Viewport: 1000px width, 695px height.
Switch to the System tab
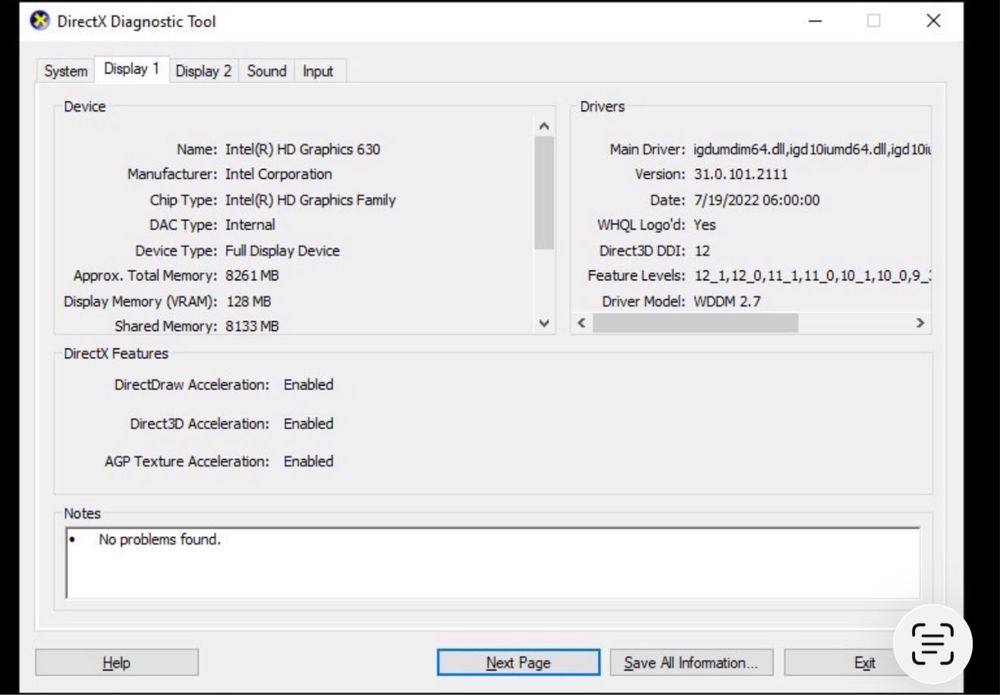66,71
